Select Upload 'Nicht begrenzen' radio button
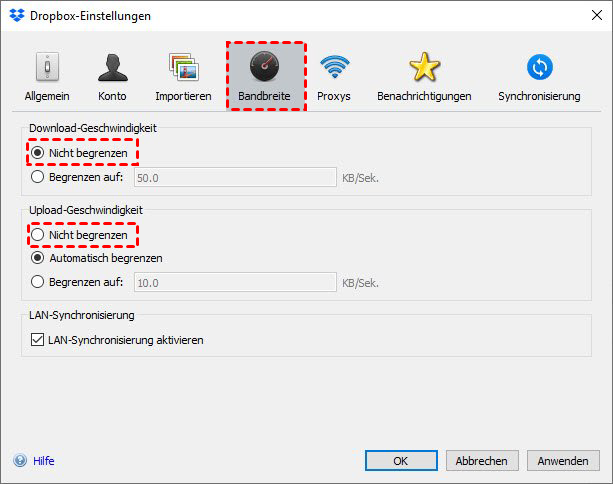The image size is (613, 484). click(38, 235)
